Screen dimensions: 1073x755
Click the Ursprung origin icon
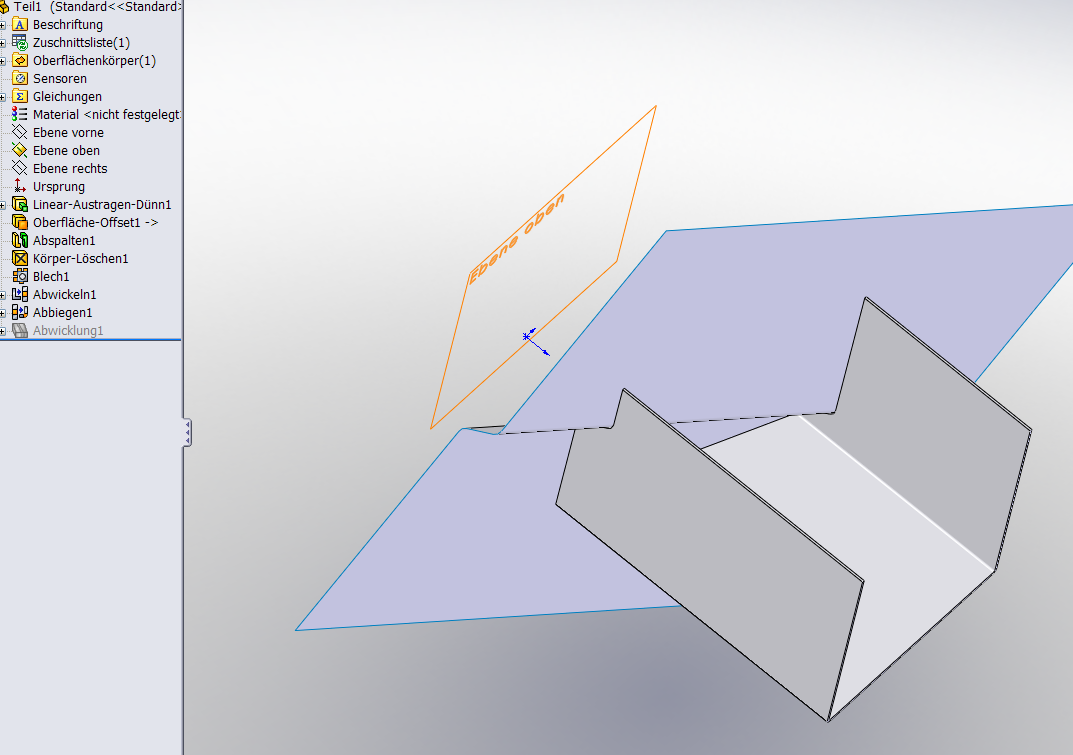(x=20, y=186)
